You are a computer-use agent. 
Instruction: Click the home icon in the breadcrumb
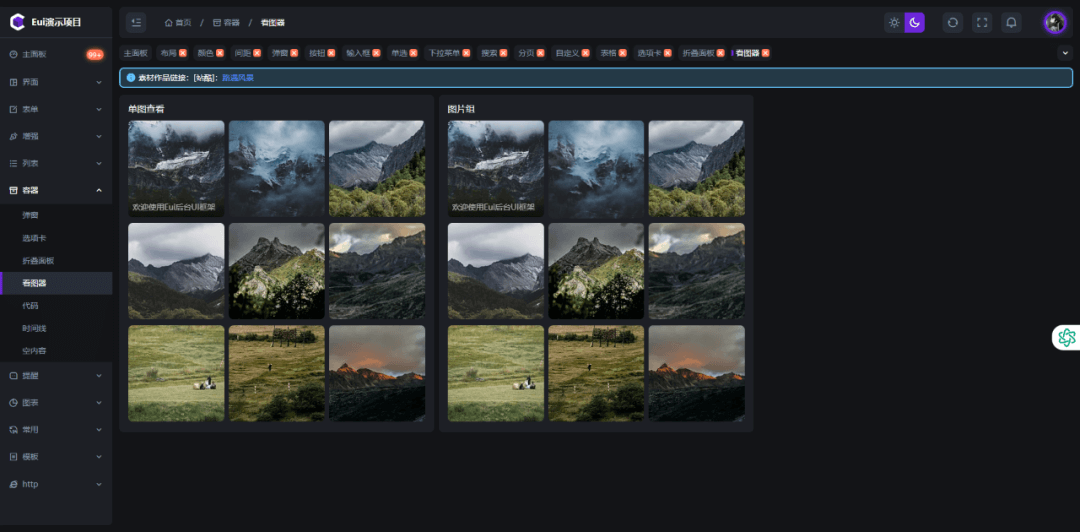(168, 23)
